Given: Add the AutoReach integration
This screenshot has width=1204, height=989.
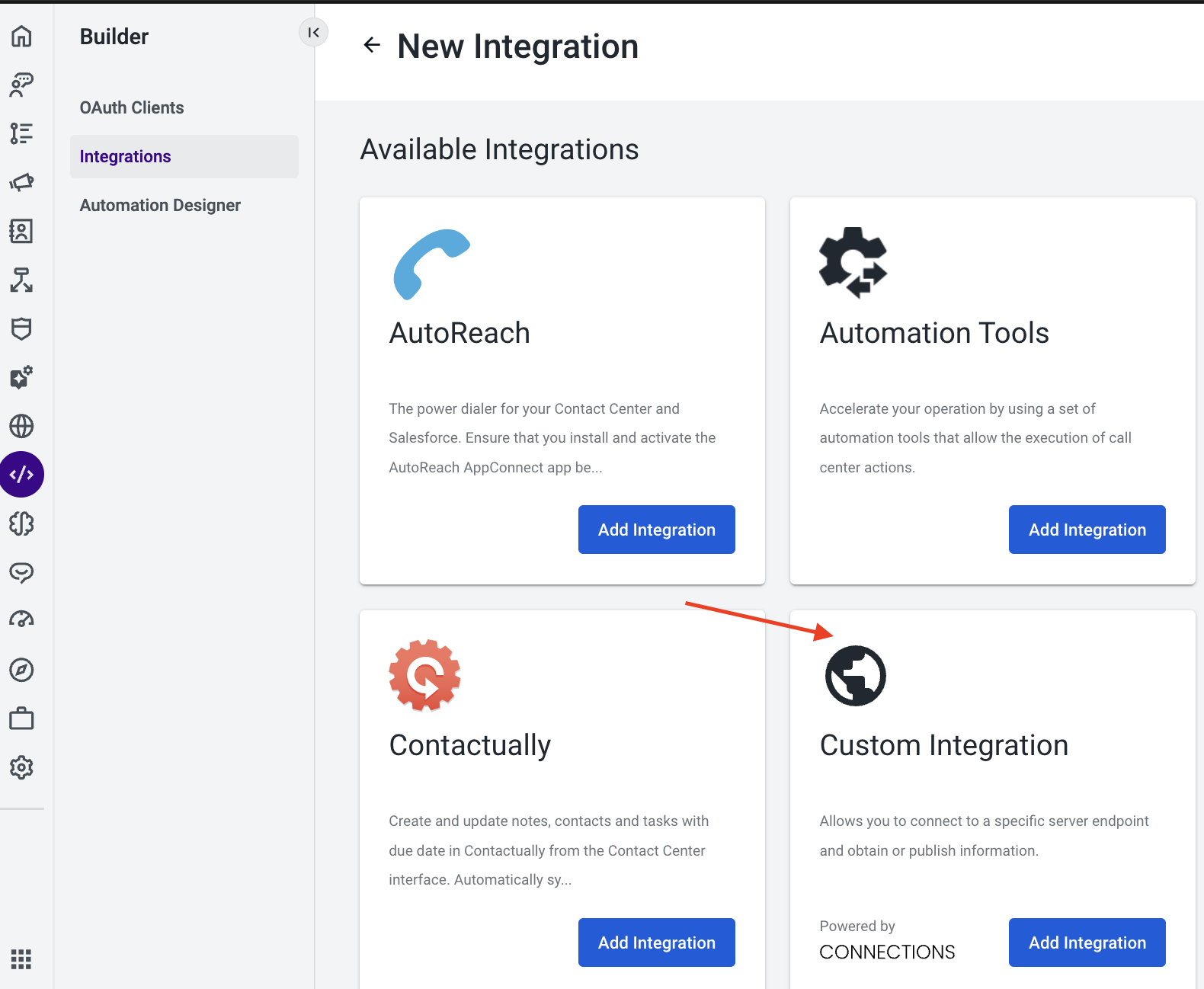Looking at the screenshot, I should coord(657,530).
